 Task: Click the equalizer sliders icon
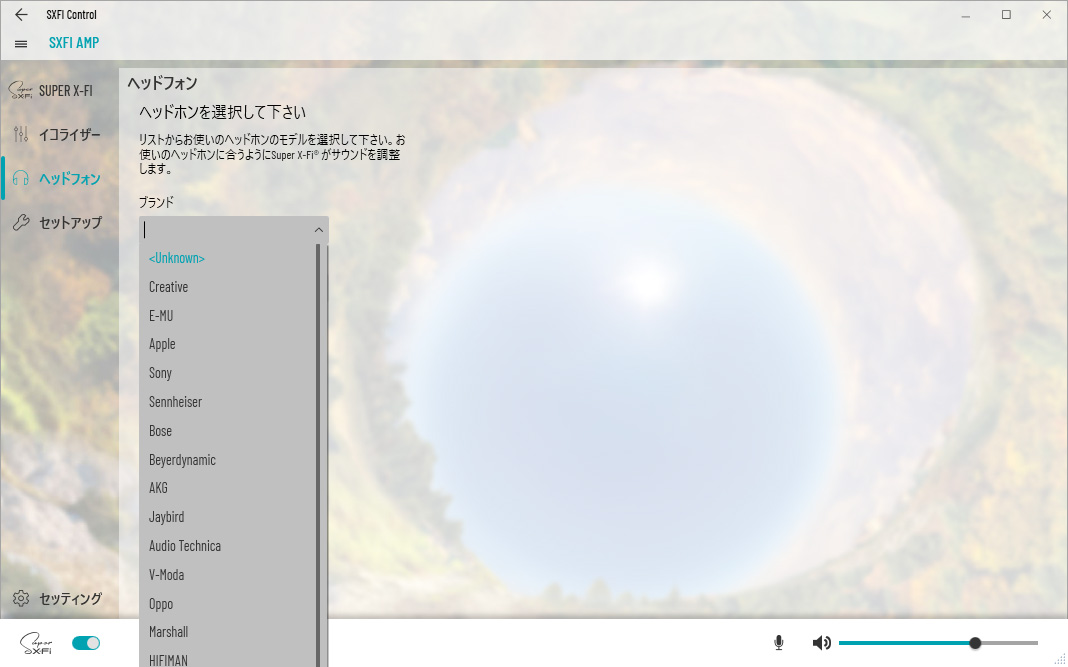point(21,135)
